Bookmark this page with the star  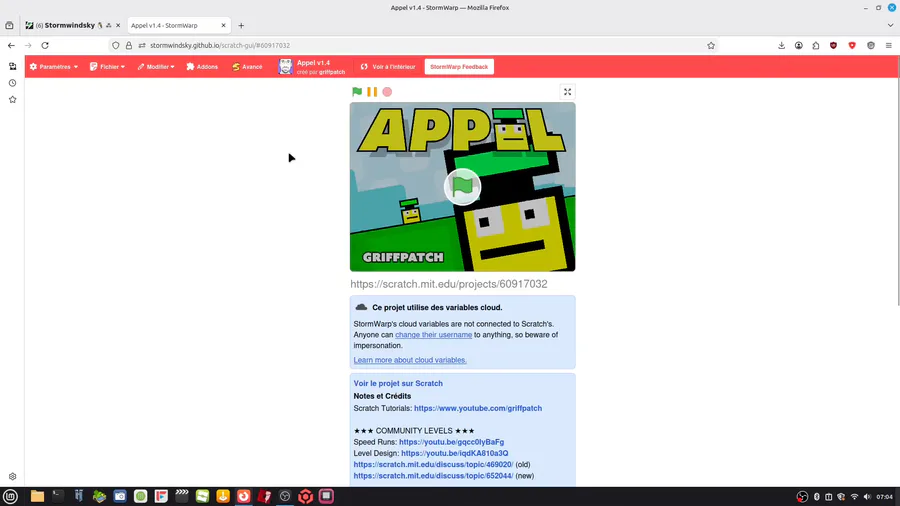pos(711,45)
